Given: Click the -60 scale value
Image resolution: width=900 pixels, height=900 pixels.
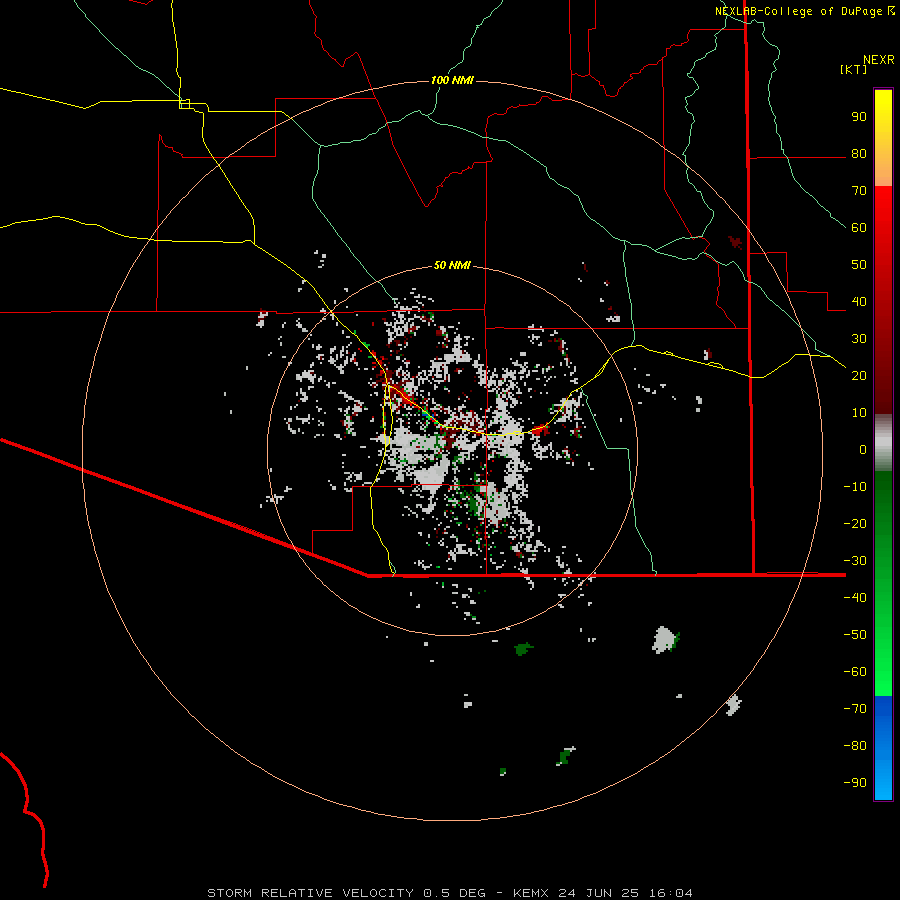Looking at the screenshot, I should click(855, 672).
